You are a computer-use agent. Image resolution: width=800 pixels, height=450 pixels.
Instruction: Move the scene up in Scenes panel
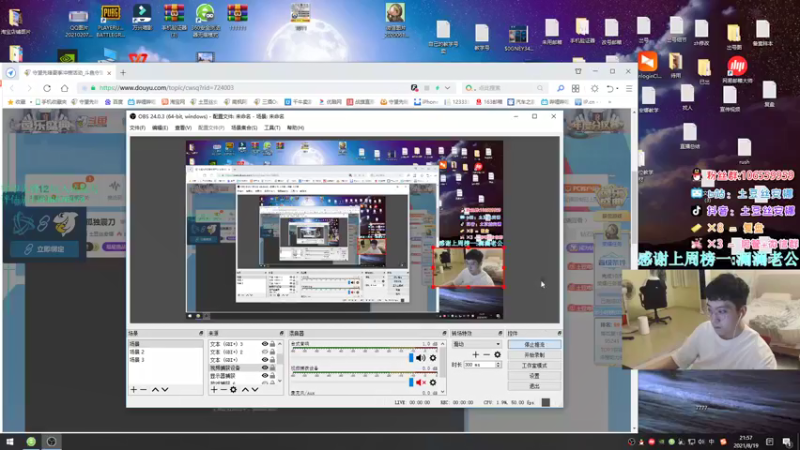[155, 390]
